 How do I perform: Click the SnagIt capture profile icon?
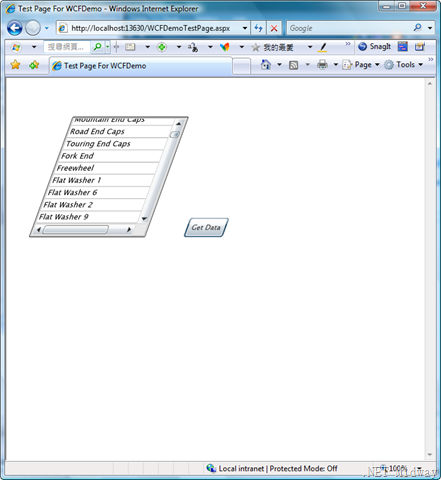click(x=420, y=47)
